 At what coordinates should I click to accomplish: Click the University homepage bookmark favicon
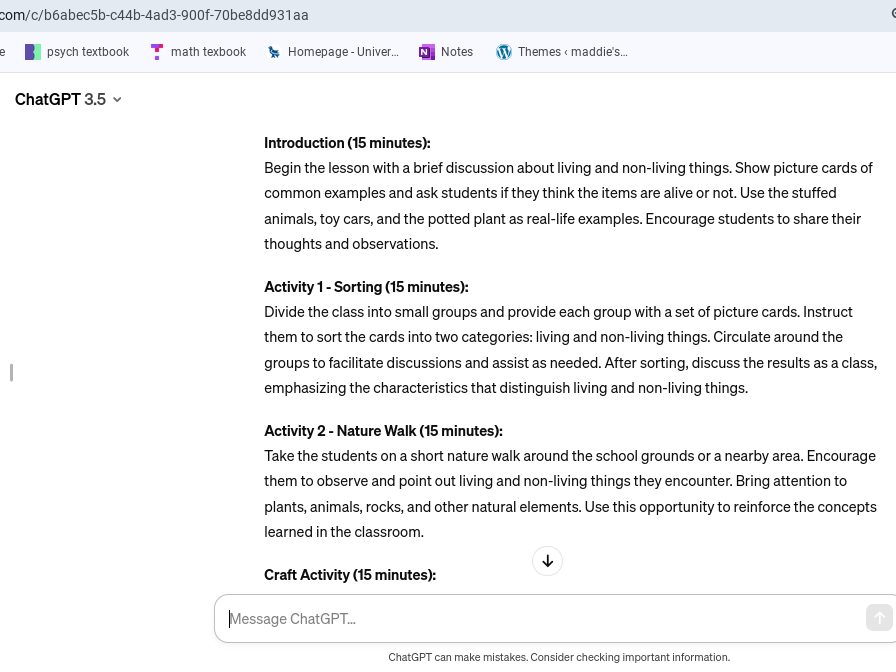(274, 52)
